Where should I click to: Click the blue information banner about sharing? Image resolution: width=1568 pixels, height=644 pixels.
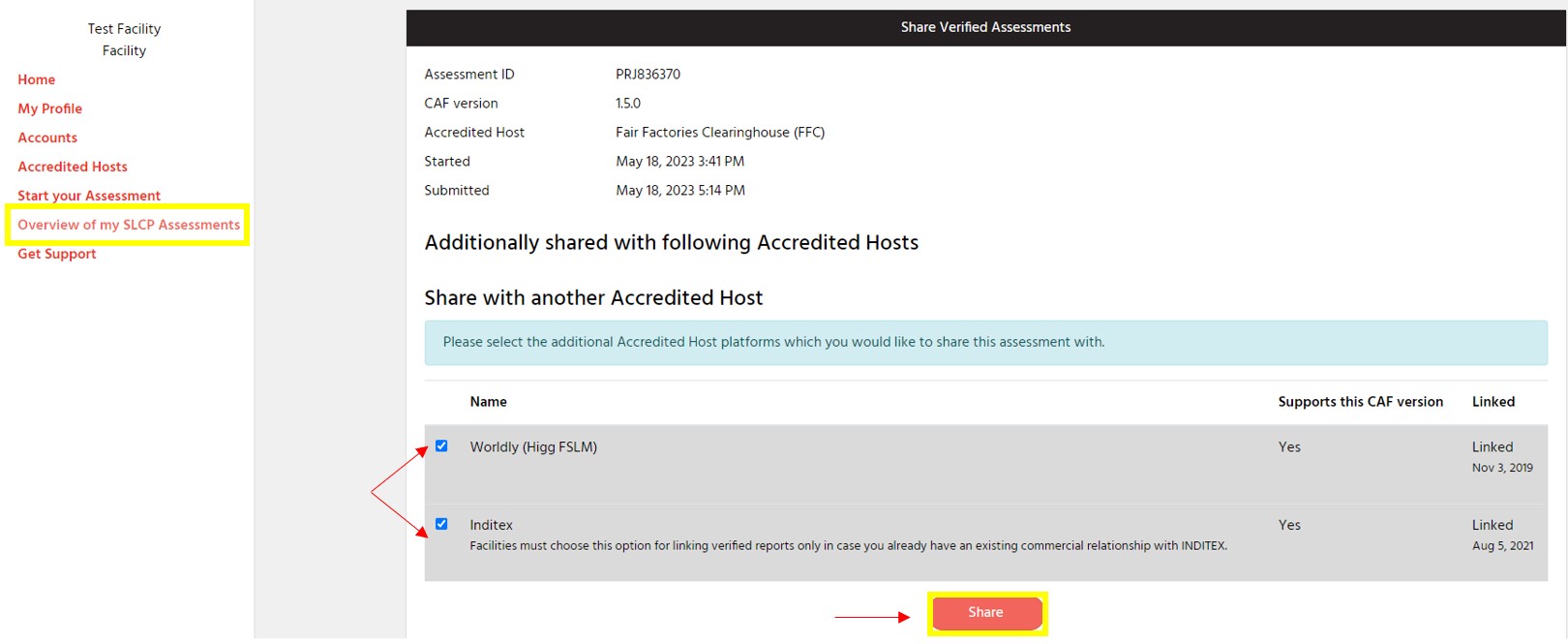[x=985, y=343]
